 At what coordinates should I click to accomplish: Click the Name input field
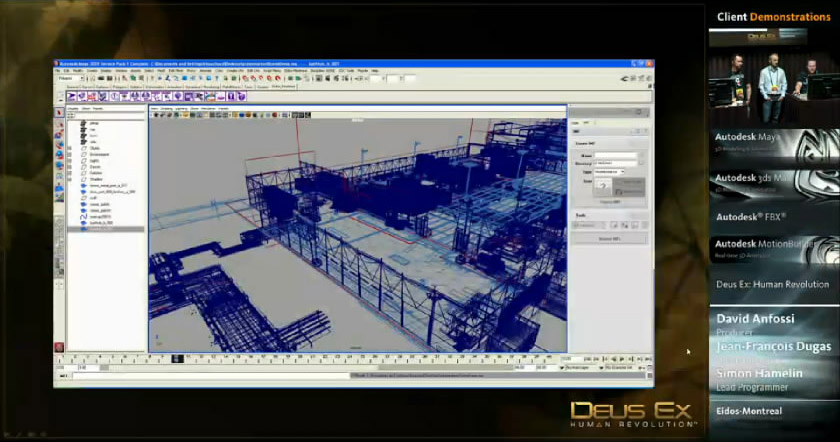614,156
